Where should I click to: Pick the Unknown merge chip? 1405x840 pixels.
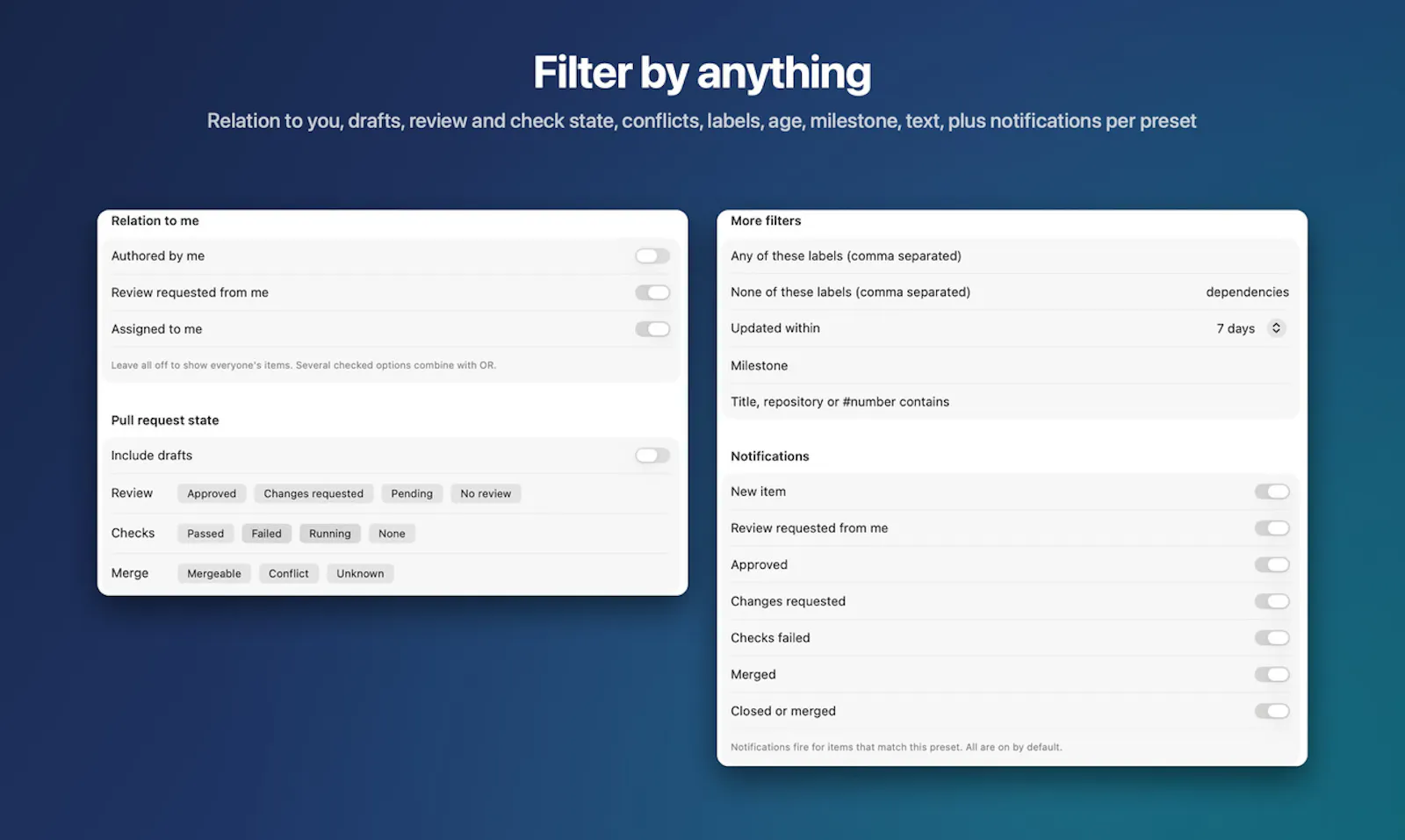[x=360, y=573]
